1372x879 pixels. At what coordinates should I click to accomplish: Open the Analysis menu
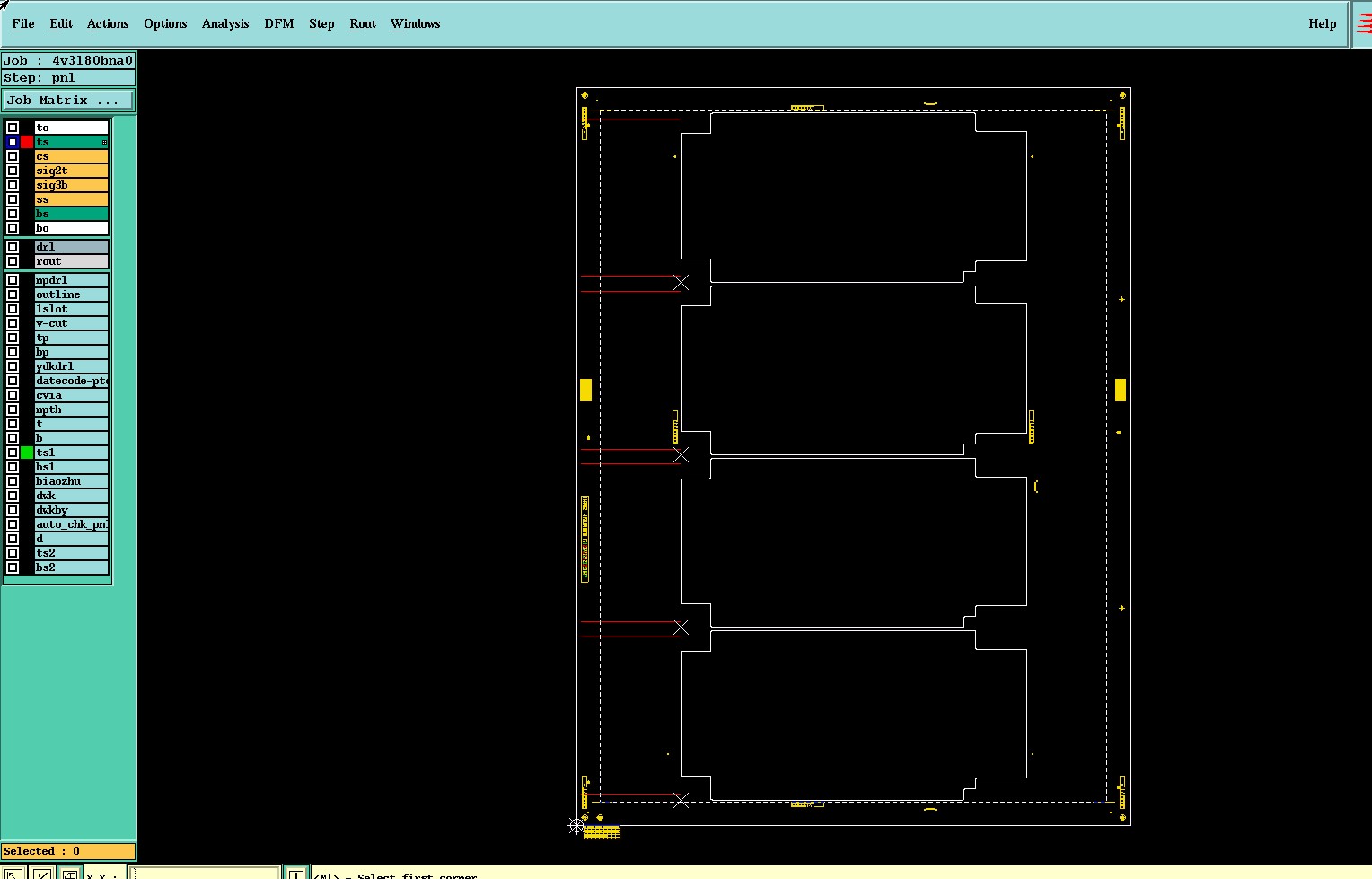[x=225, y=24]
